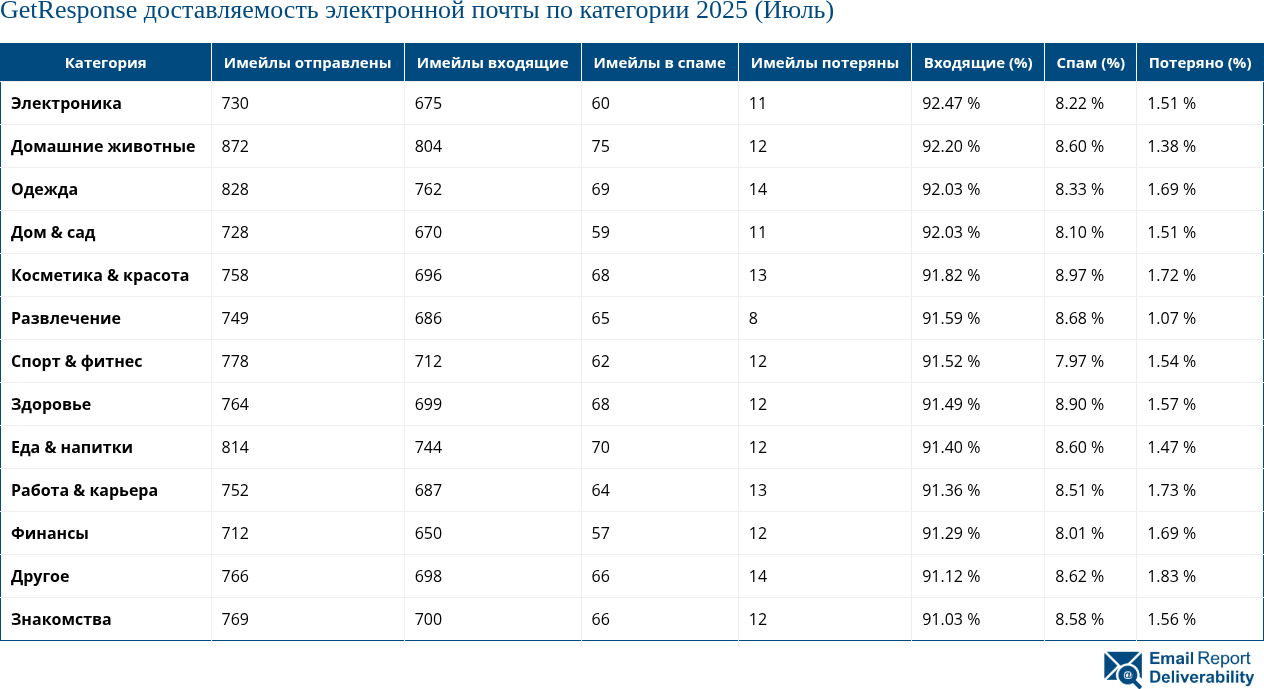Click lost count '13' in Косметика & красота row
The height and width of the screenshot is (689, 1264).
pyautogui.click(x=758, y=275)
